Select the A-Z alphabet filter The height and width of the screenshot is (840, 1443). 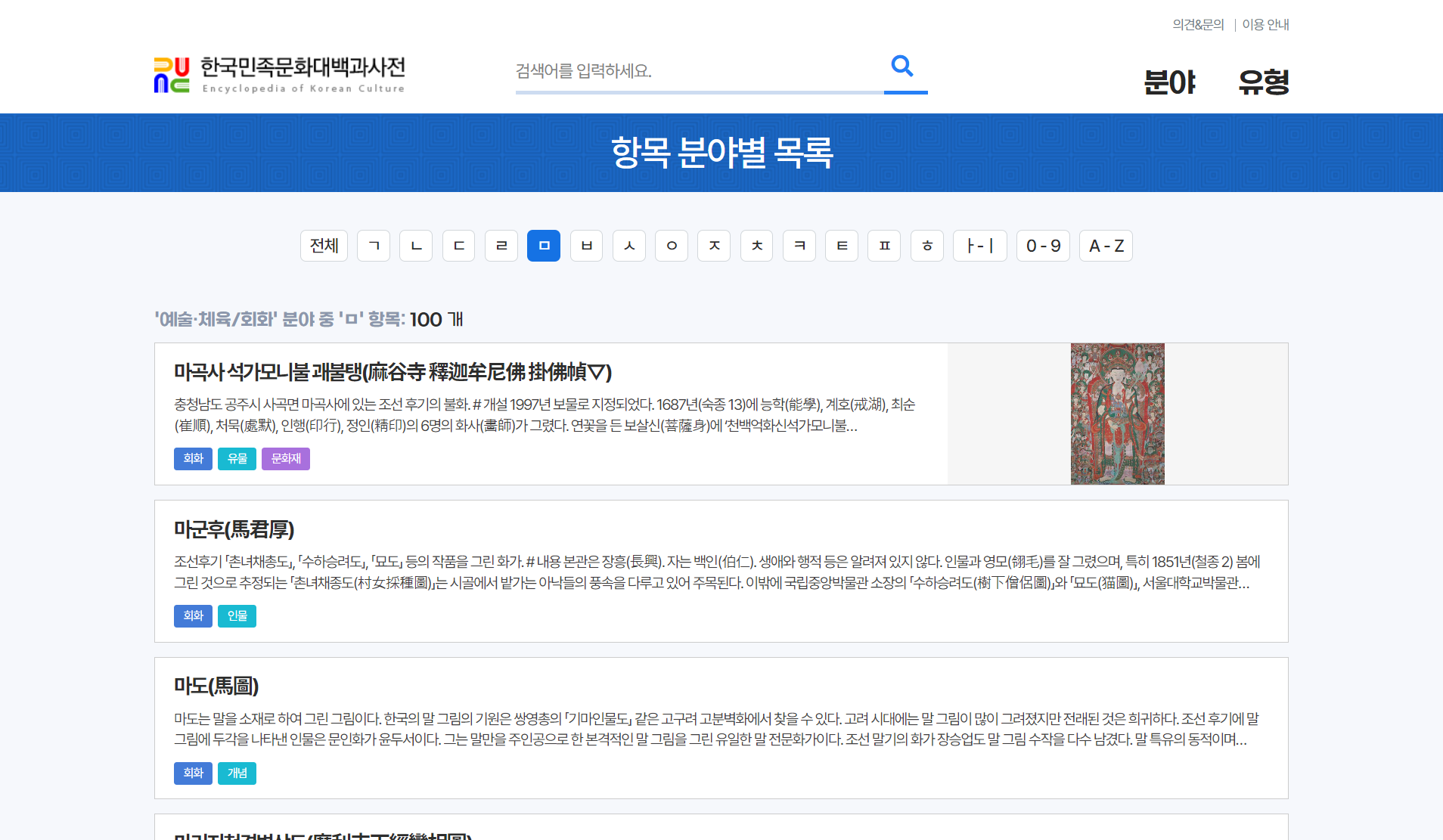1106,246
